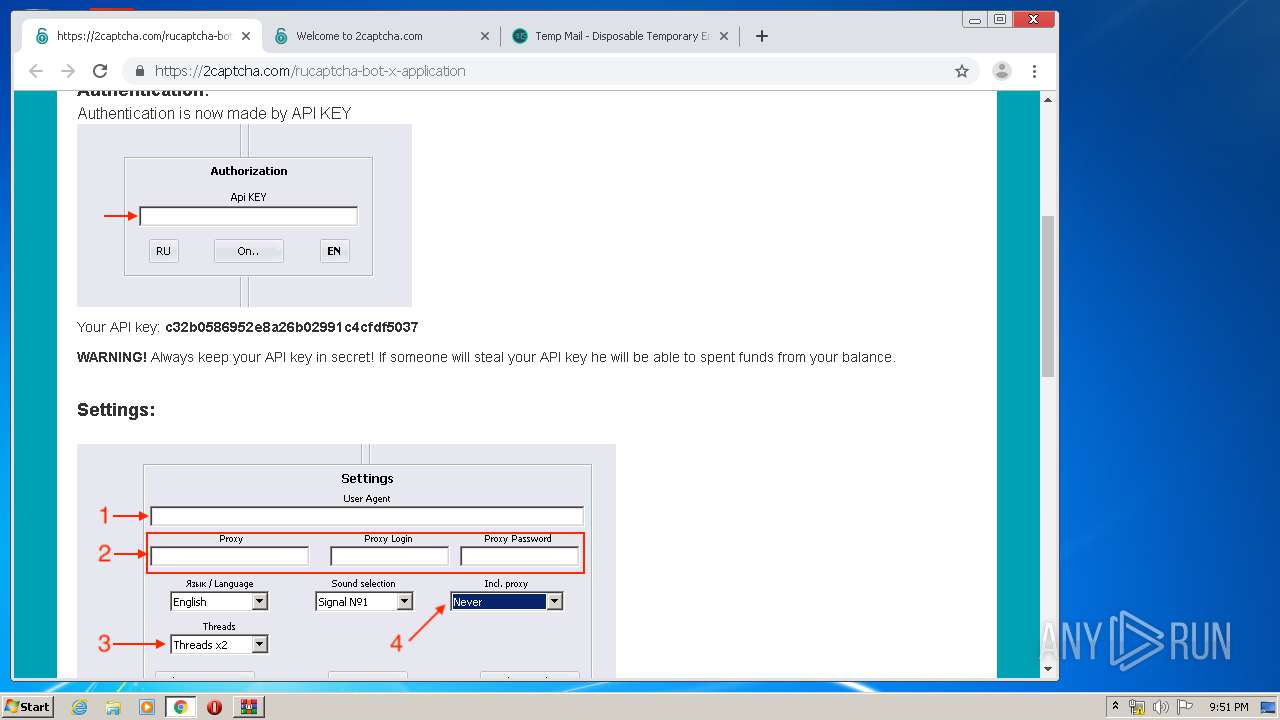Screen dimensions: 1280x720
Task: Expand the Never incl. proxy dropdown
Action: click(554, 602)
